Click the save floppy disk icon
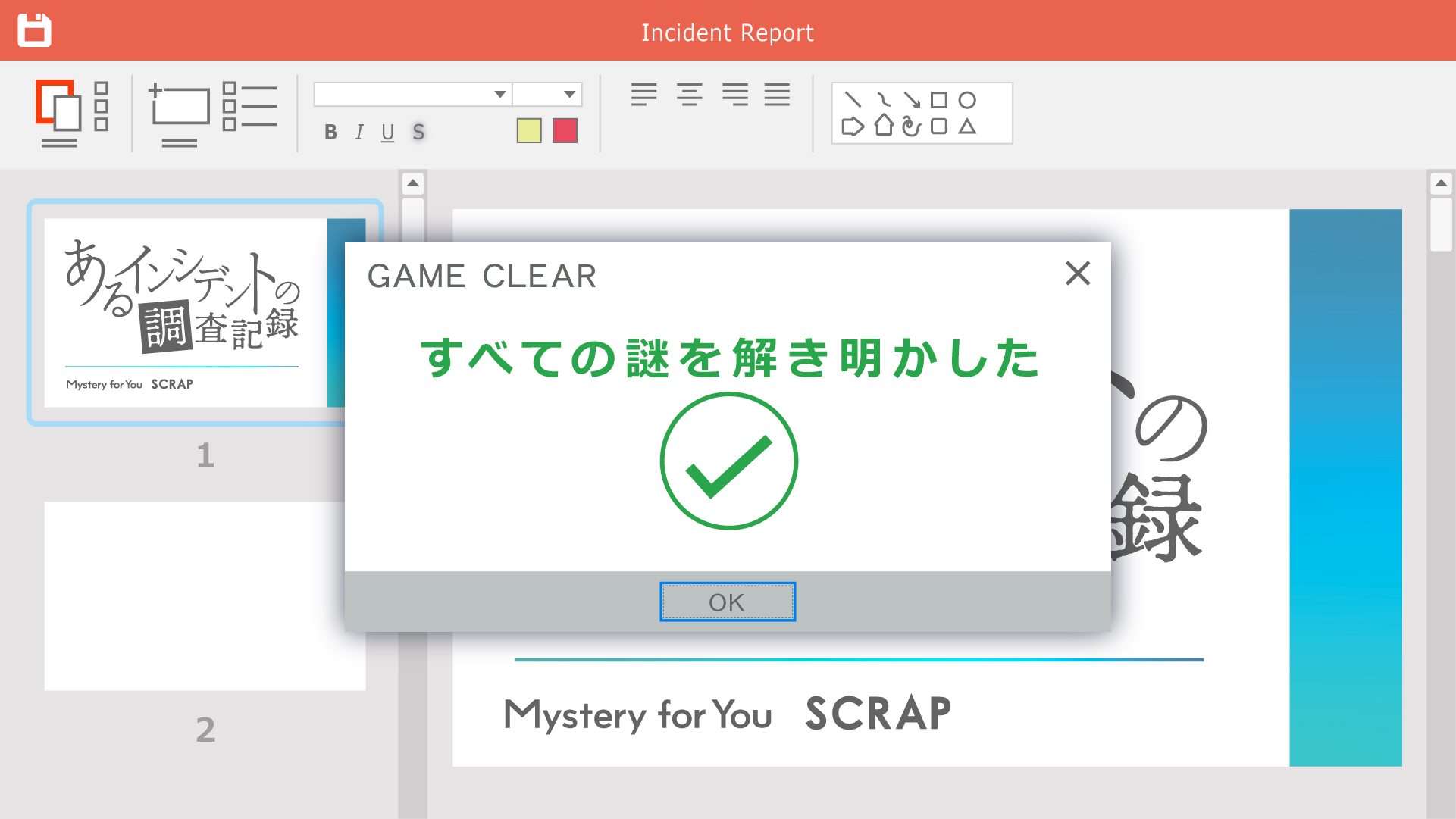The image size is (1456, 819). point(34,30)
